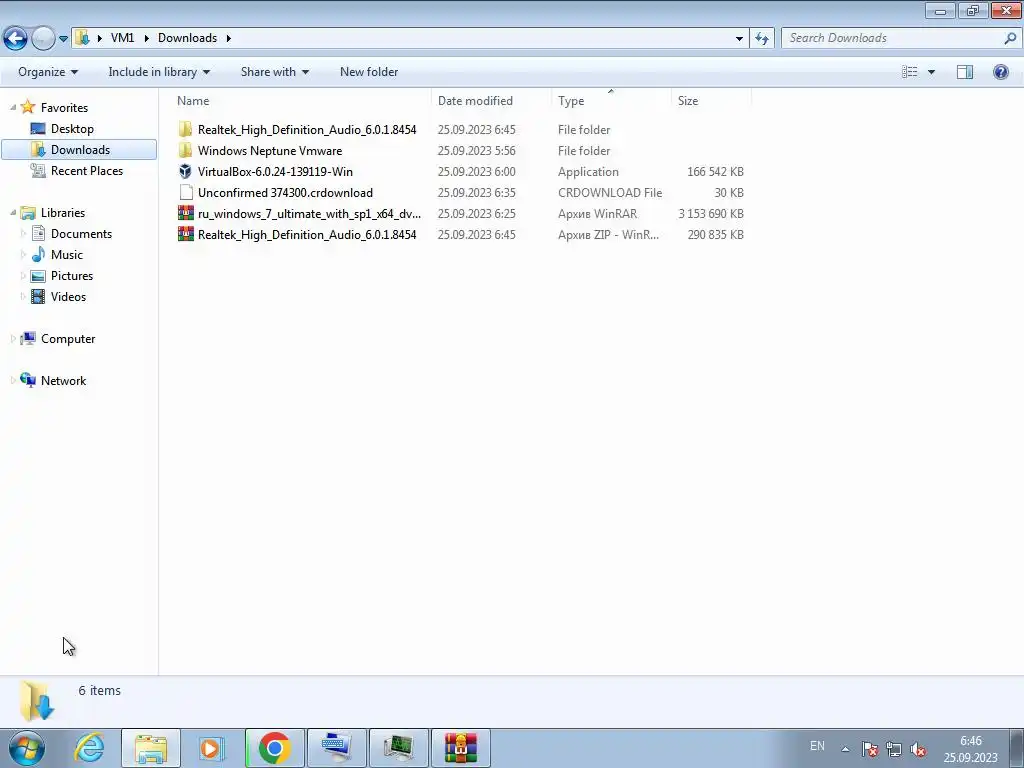The height and width of the screenshot is (768, 1024).
Task: Click the search magnifier icon
Action: pos(1010,38)
